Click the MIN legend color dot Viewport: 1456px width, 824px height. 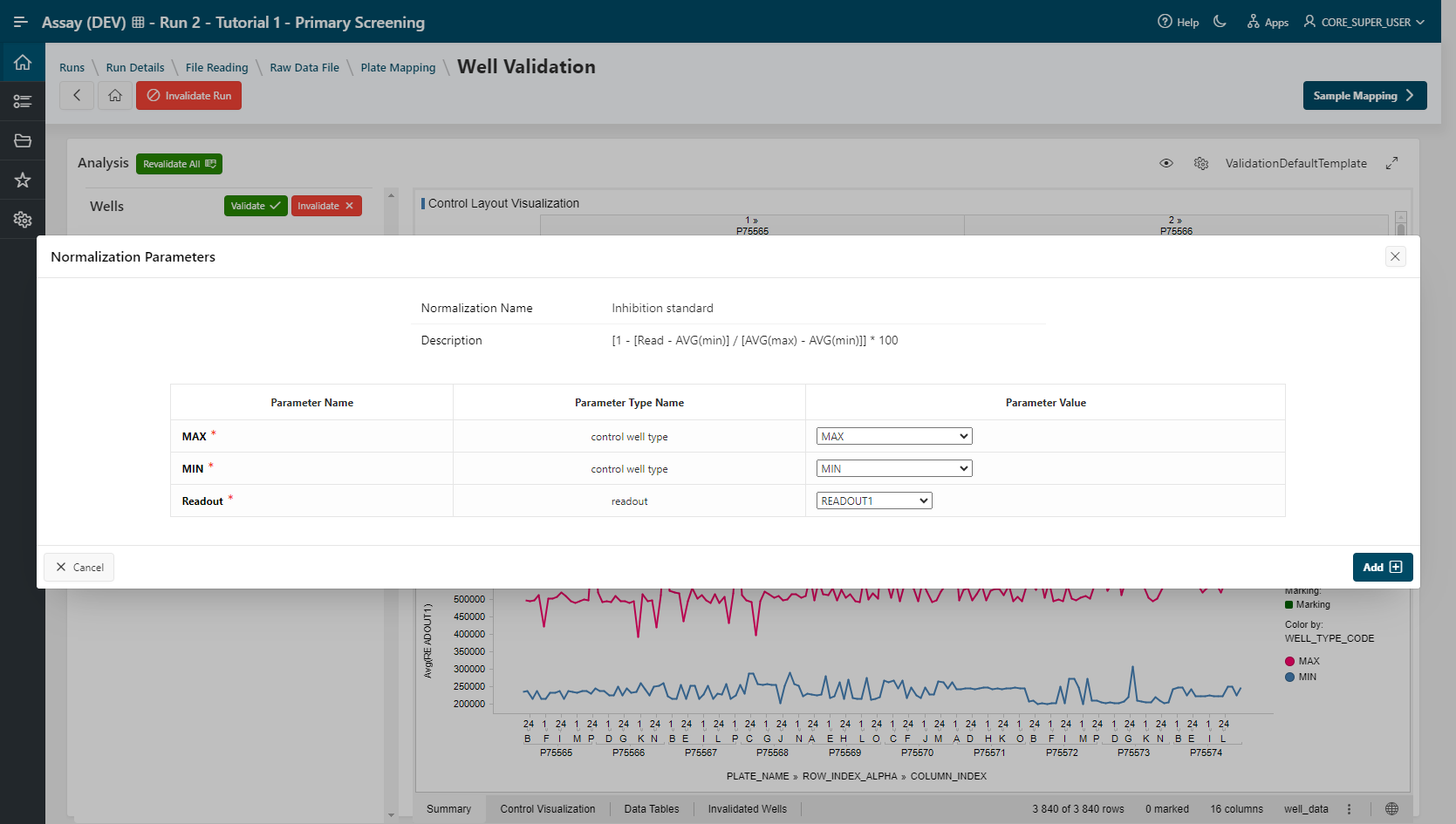[1289, 677]
